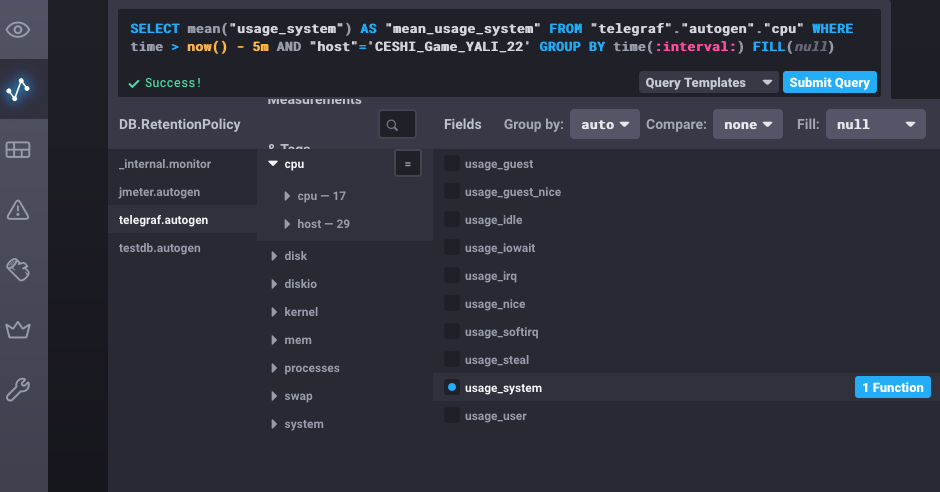
Task: Toggle the usage_nice field checkbox
Action: (x=451, y=303)
